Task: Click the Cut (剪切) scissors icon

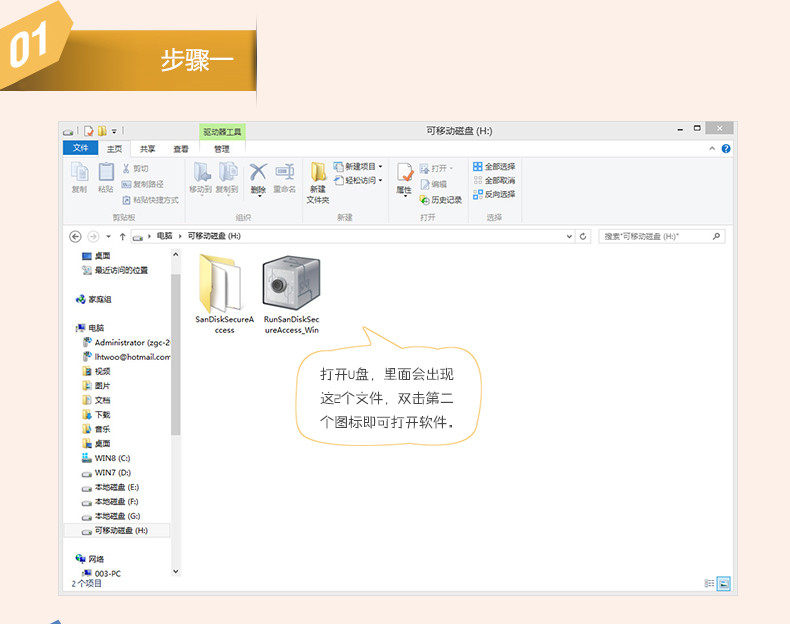Action: (x=136, y=168)
